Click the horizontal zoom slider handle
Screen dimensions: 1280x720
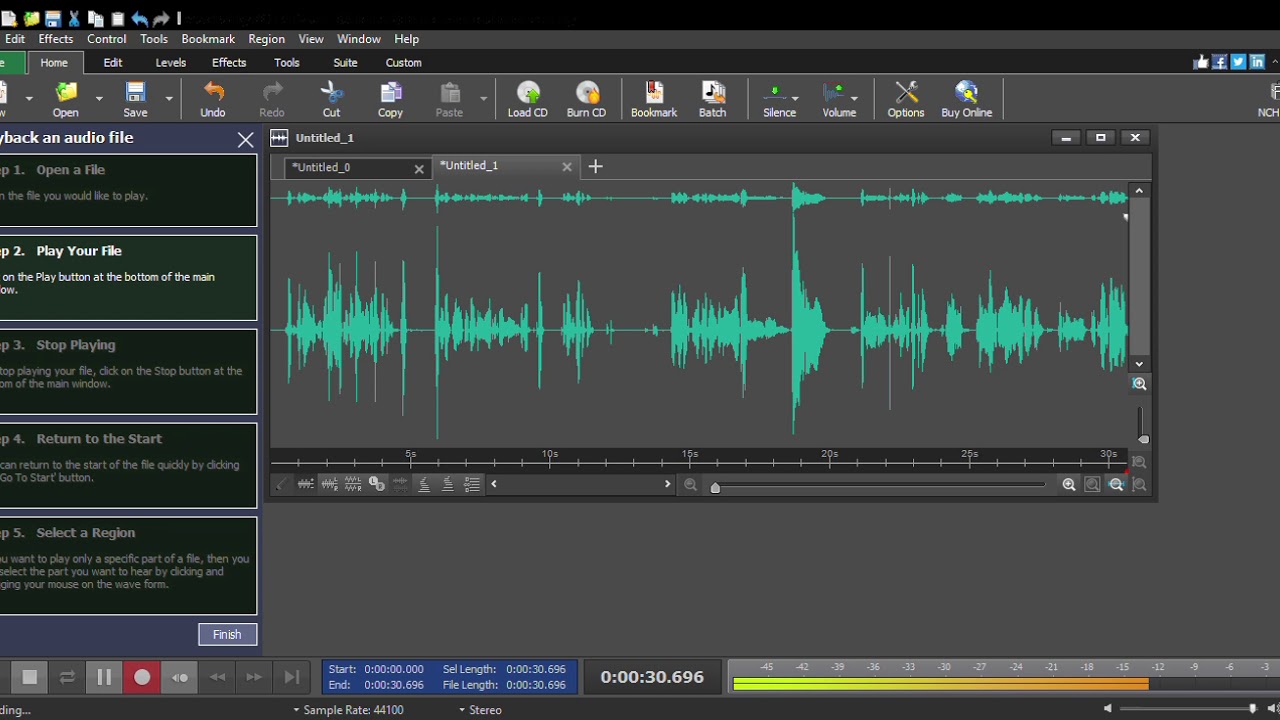point(715,487)
